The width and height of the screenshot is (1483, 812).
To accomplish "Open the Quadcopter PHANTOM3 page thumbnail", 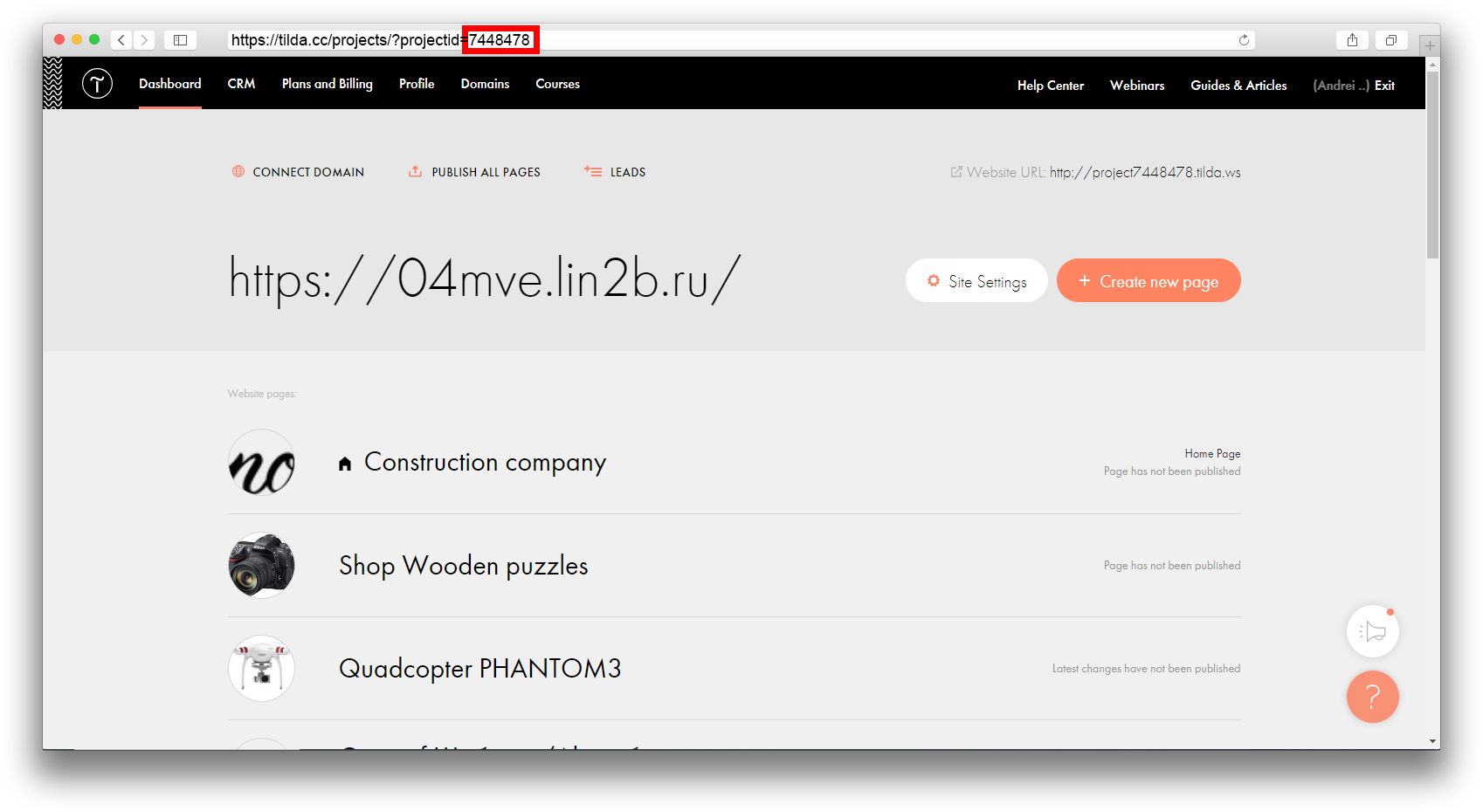I will click(261, 669).
